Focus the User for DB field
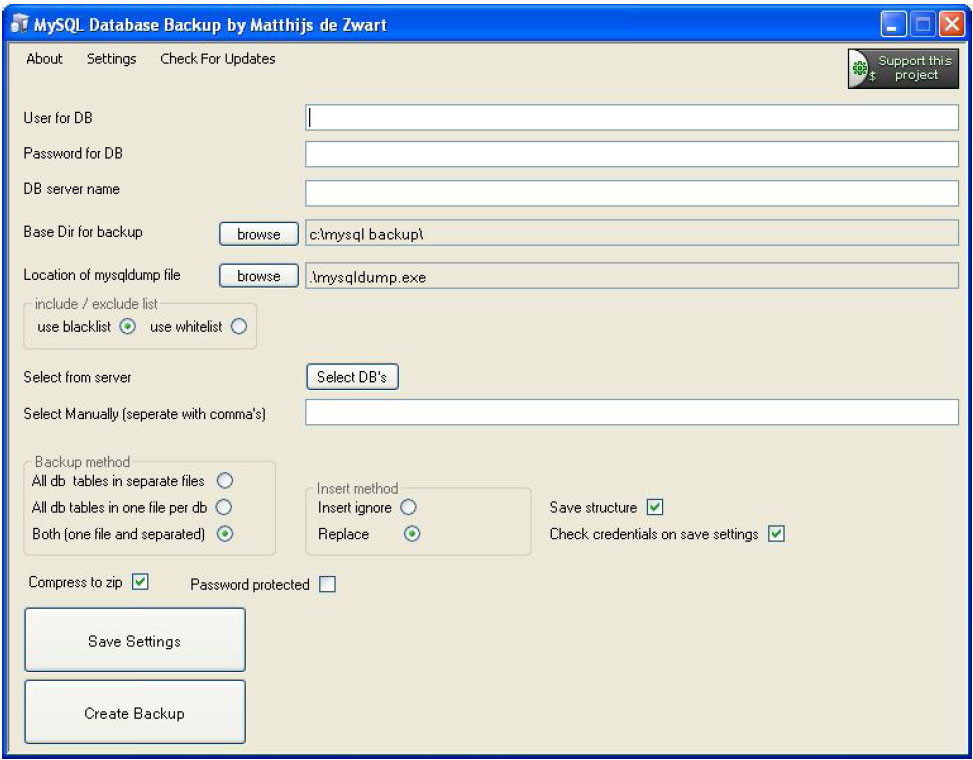The width and height of the screenshot is (973, 760). (632, 117)
